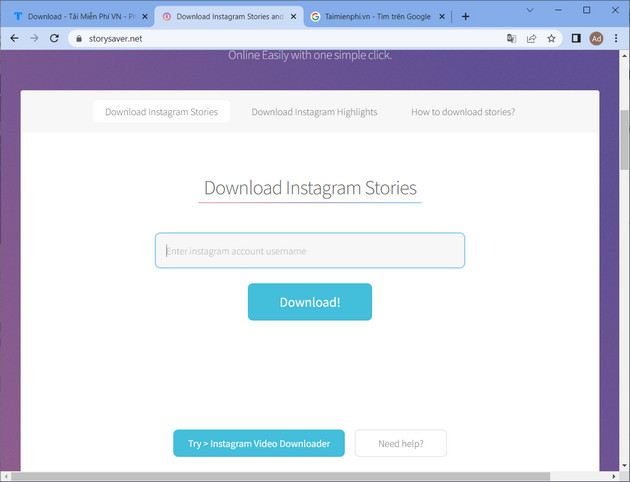Open a new tab with plus icon
Screen dimensions: 630x482
click(465, 16)
